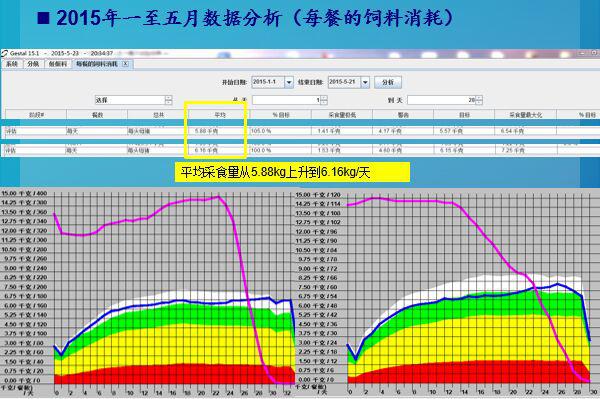Screen dimensions: 600x399
Task: Click the to-day field showing 28
Action: [x=442, y=100]
